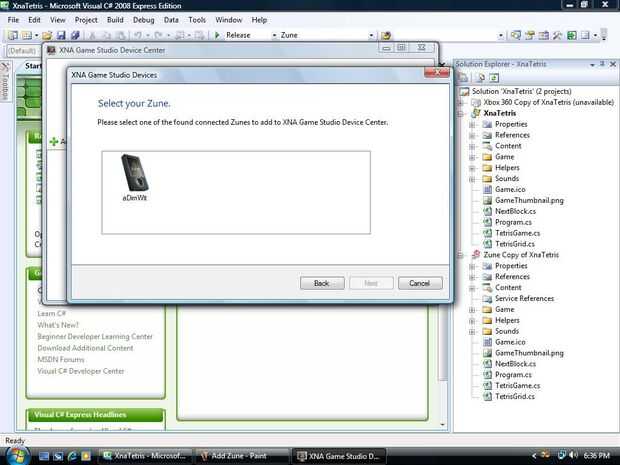620x465 pixels.
Task: Expand Helpers folder under the XnaTetris project
Action: click(472, 168)
